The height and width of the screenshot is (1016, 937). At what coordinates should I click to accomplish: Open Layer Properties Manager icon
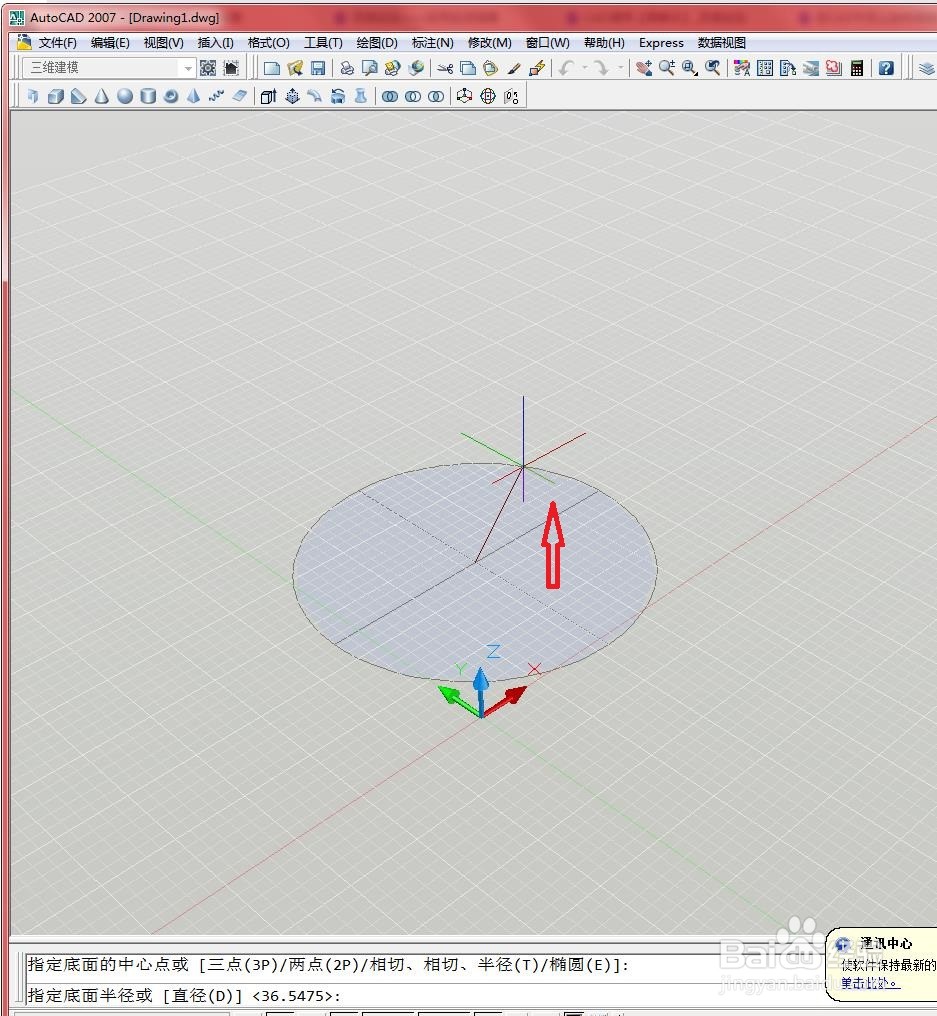[927, 68]
